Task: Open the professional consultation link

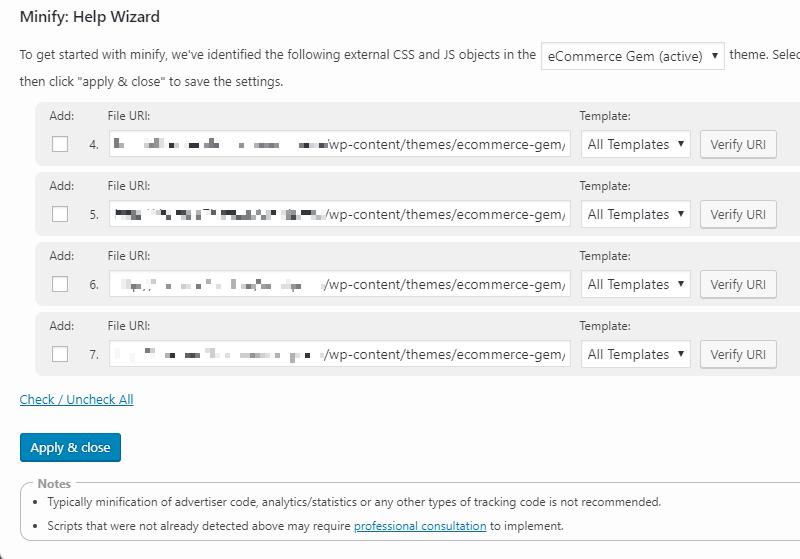Action: [419, 526]
